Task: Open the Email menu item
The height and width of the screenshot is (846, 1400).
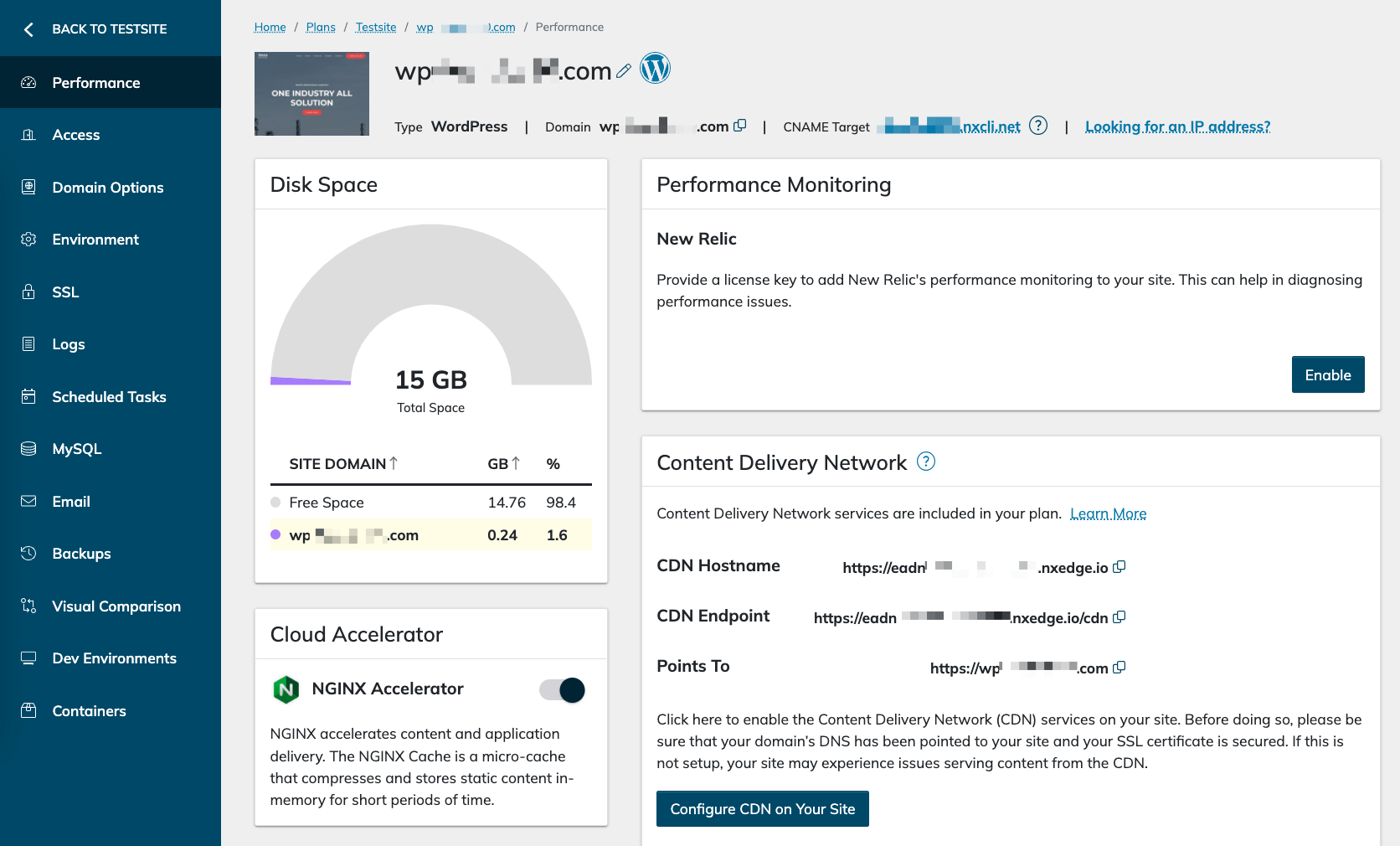Action: pos(111,501)
